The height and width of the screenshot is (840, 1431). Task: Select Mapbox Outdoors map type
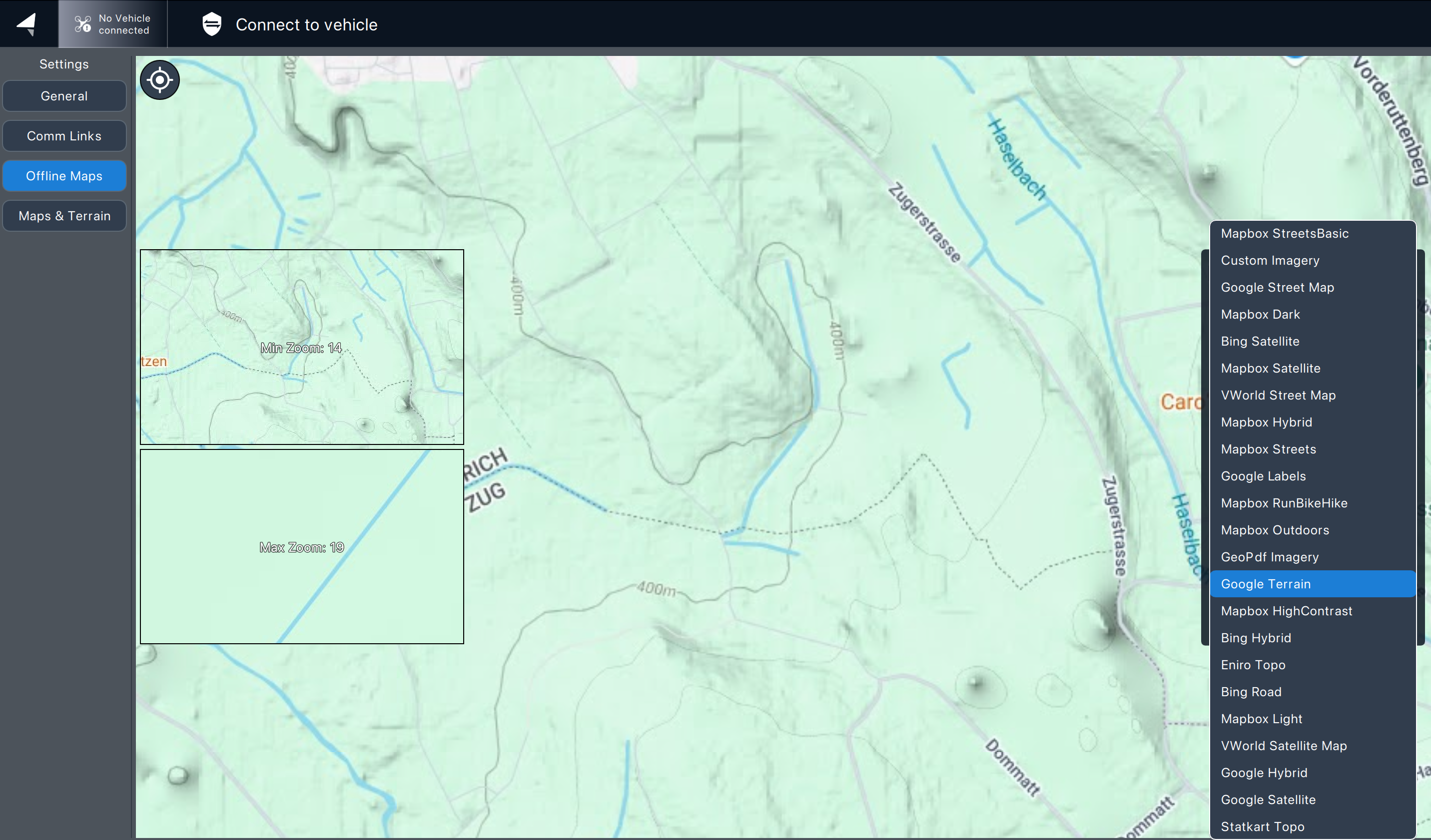tap(1275, 530)
